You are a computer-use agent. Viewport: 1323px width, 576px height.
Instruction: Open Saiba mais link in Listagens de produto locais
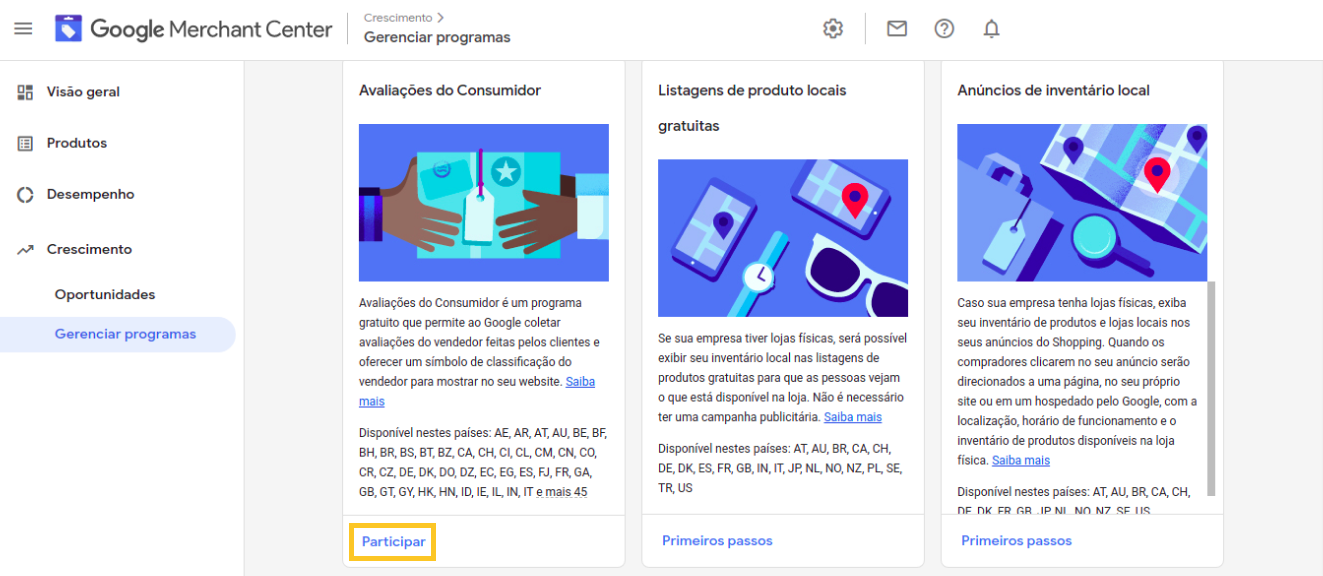853,417
